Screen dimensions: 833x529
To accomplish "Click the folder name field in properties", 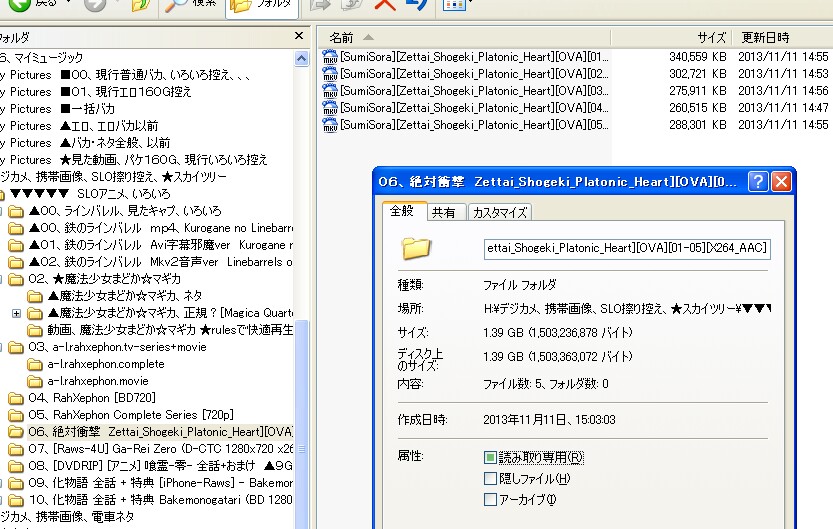I will point(627,249).
